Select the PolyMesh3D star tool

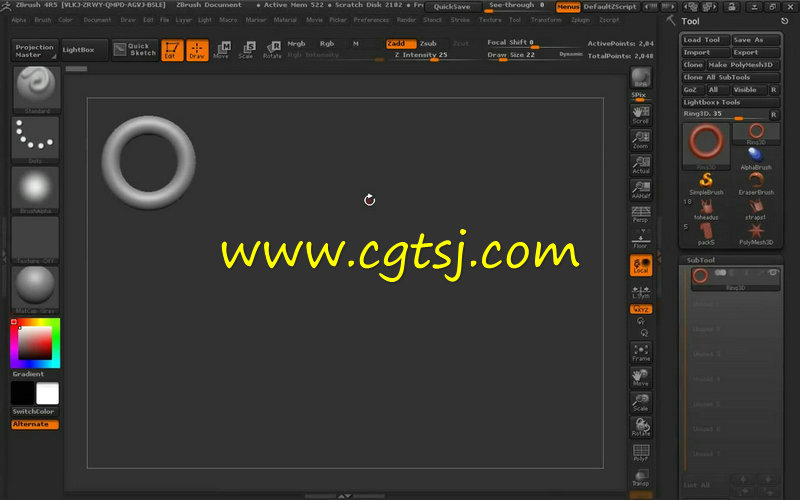(x=756, y=234)
